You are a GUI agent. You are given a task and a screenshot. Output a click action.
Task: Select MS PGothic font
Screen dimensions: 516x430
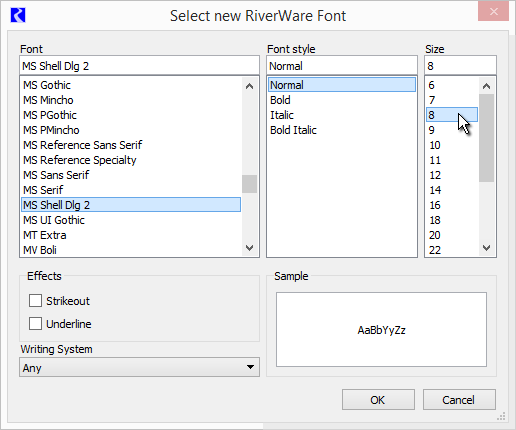tap(131, 115)
